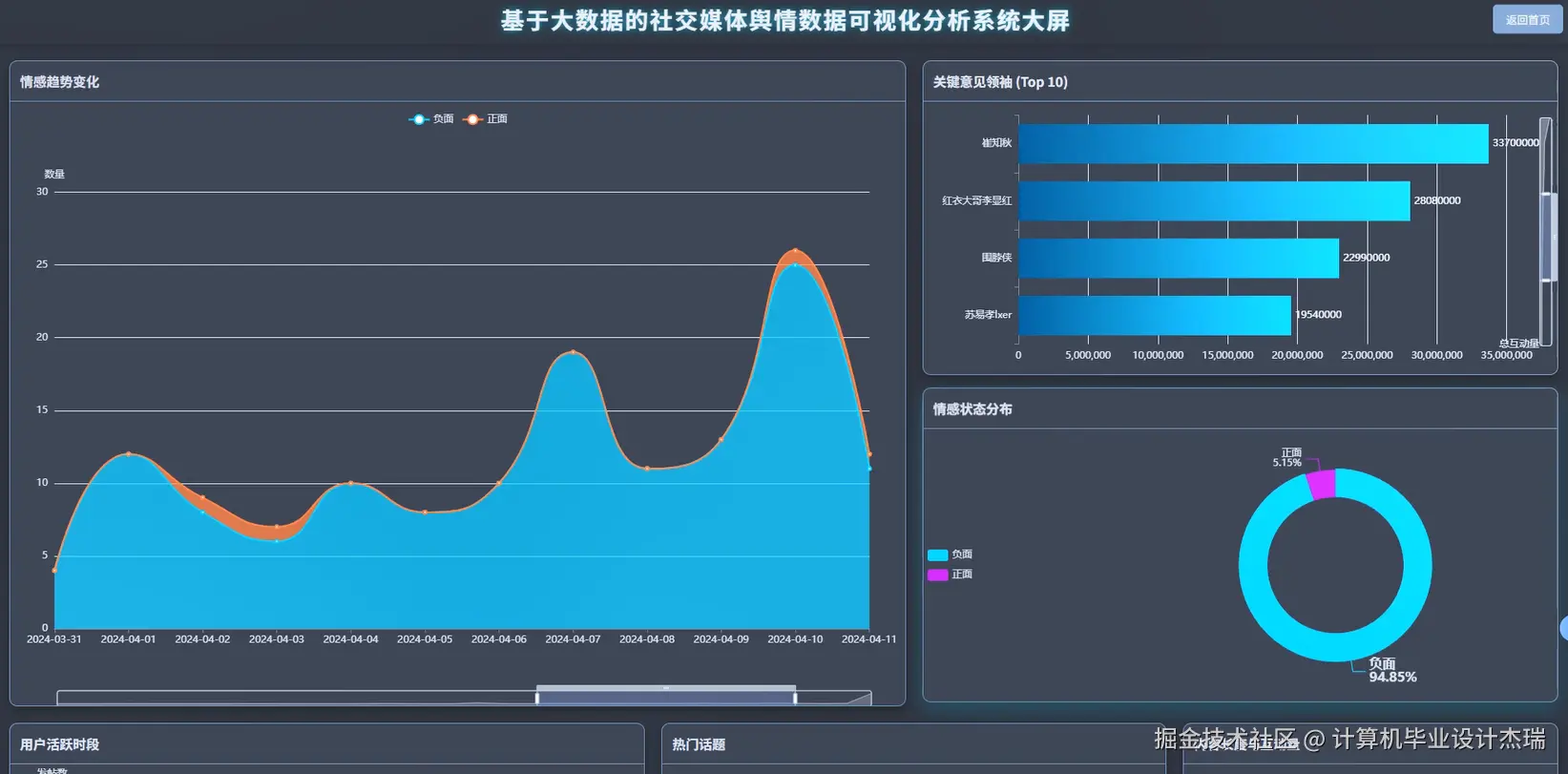Click the x-axis label 2024-04-06
1568x774 pixels.
click(499, 639)
